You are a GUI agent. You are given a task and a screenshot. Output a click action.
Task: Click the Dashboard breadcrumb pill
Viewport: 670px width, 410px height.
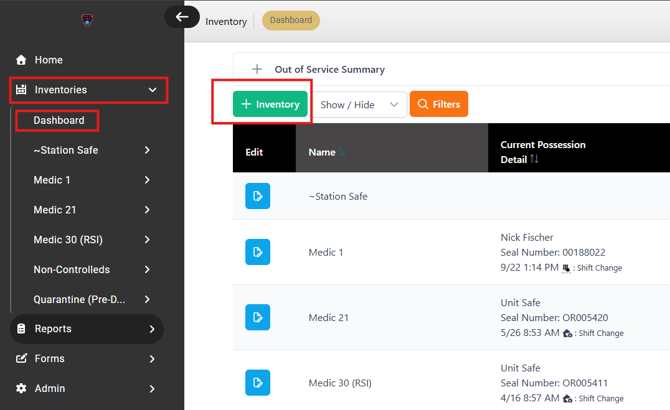coord(291,20)
